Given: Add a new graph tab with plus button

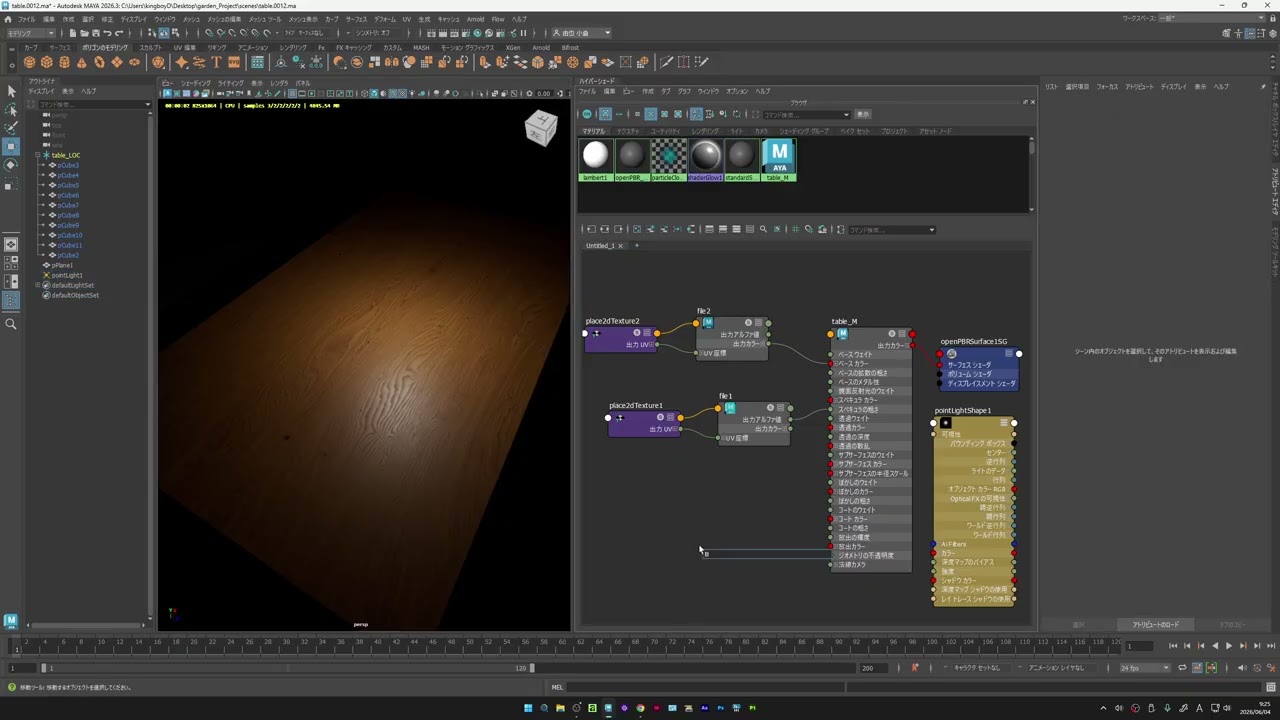Looking at the screenshot, I should point(636,245).
